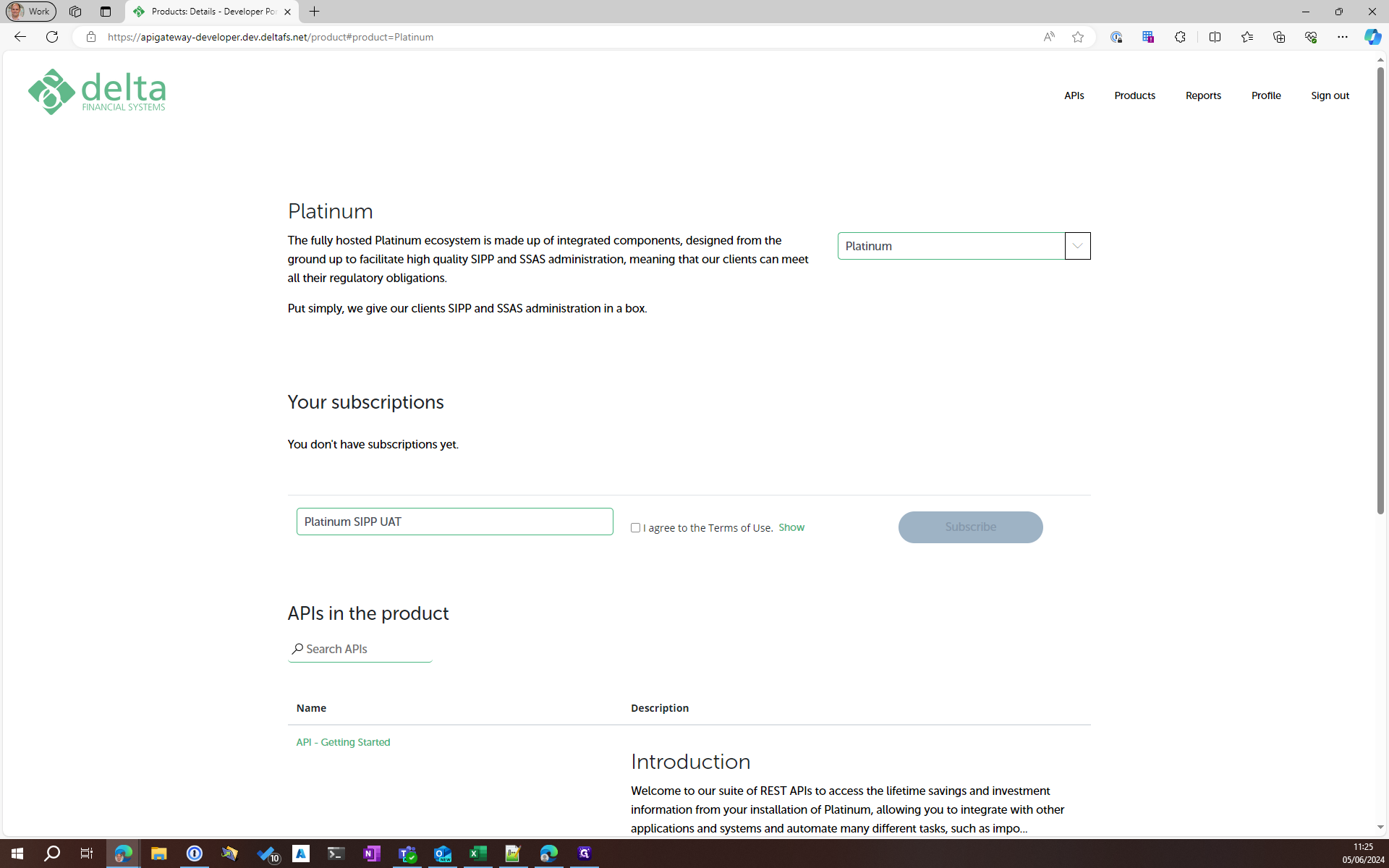
Task: Open terminal app on taskbar
Action: tap(336, 854)
